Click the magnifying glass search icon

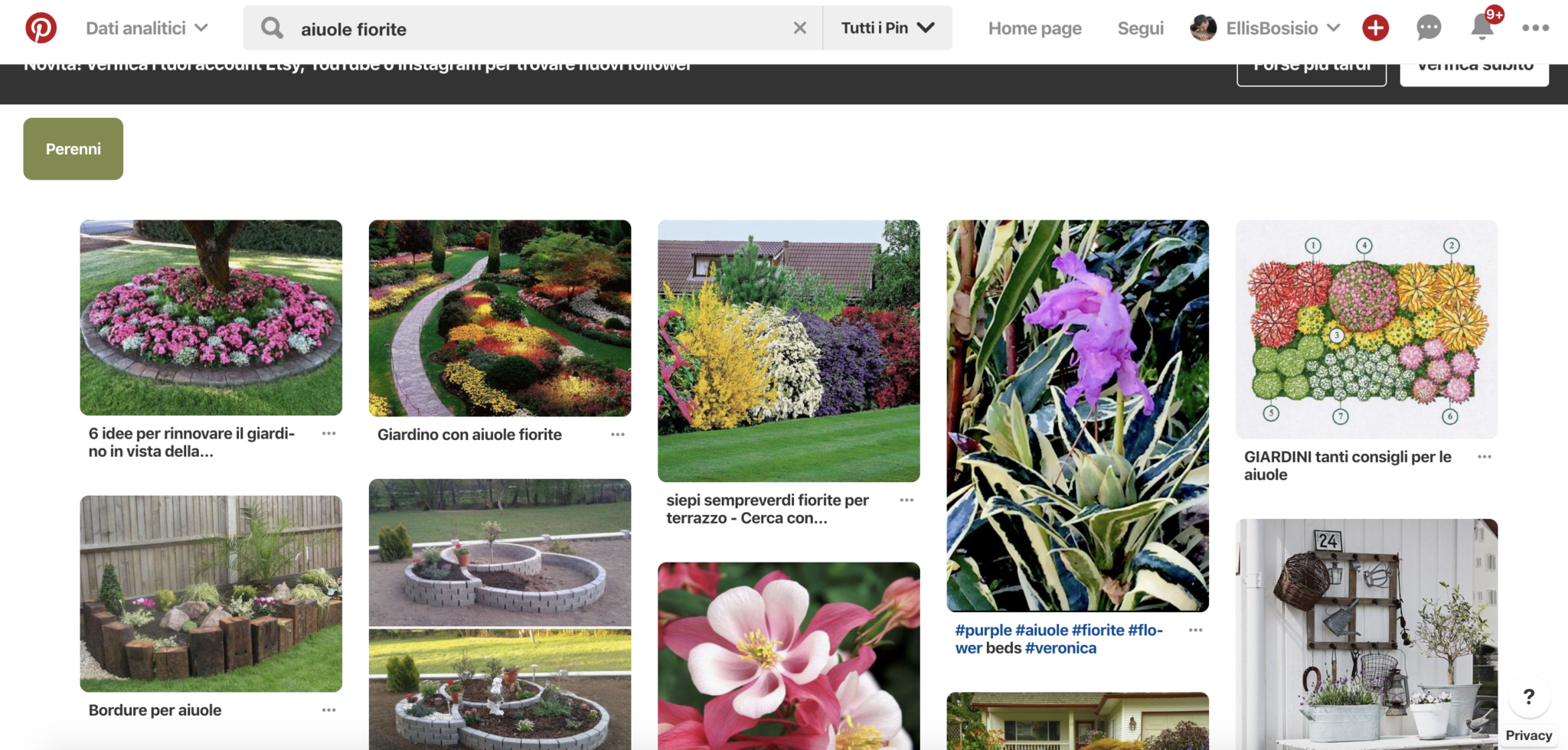click(272, 28)
